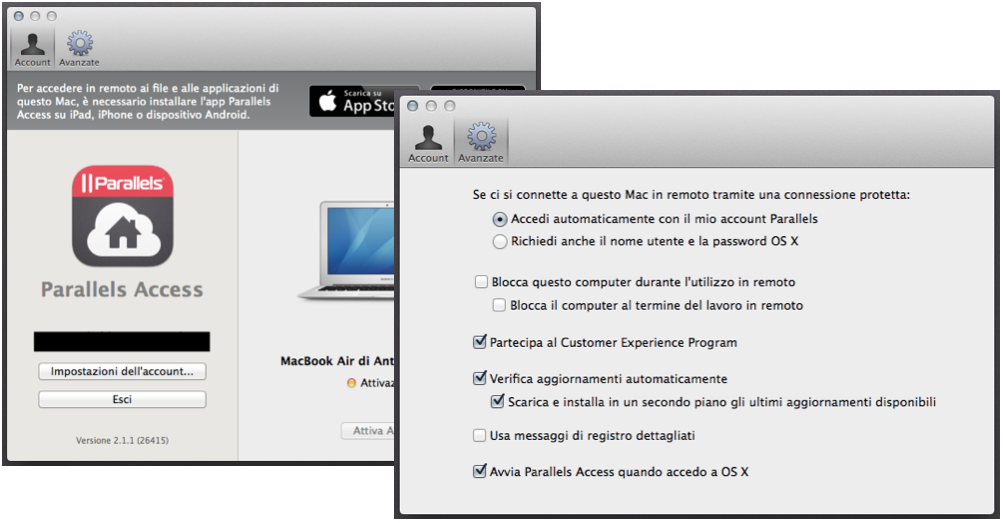Click the front window's disabled zoom button
1003x523 pixels.
pyautogui.click(x=450, y=106)
